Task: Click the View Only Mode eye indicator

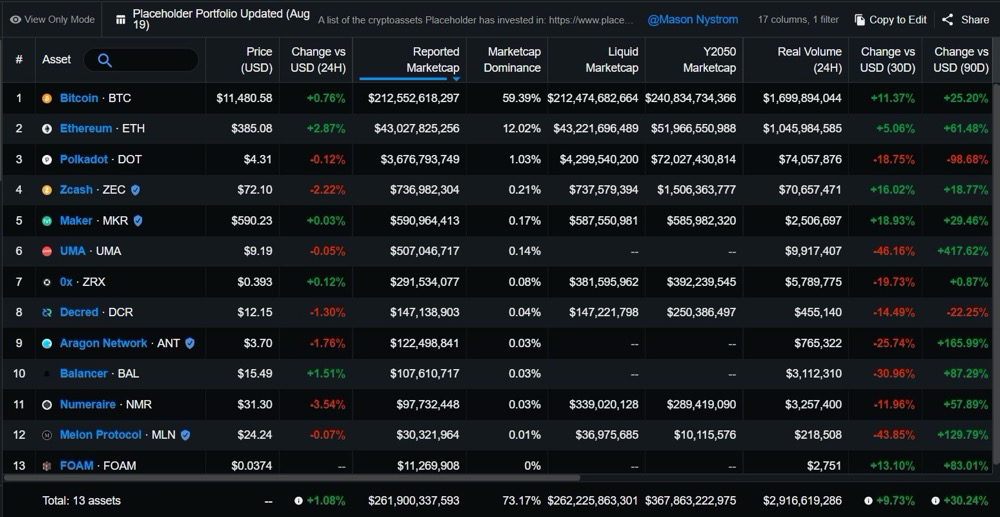Action: pos(15,20)
